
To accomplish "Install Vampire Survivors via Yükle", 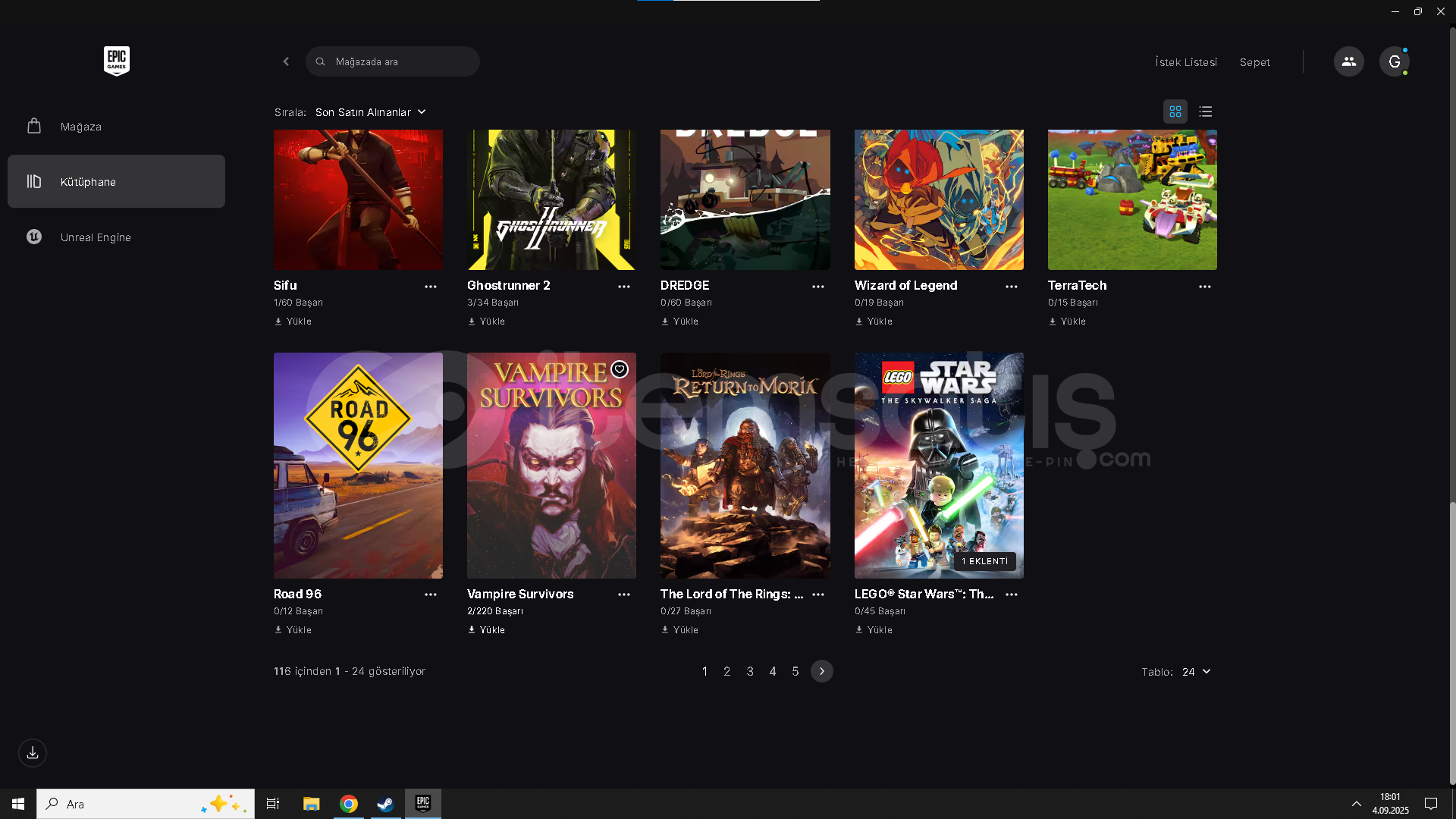I will coord(487,630).
